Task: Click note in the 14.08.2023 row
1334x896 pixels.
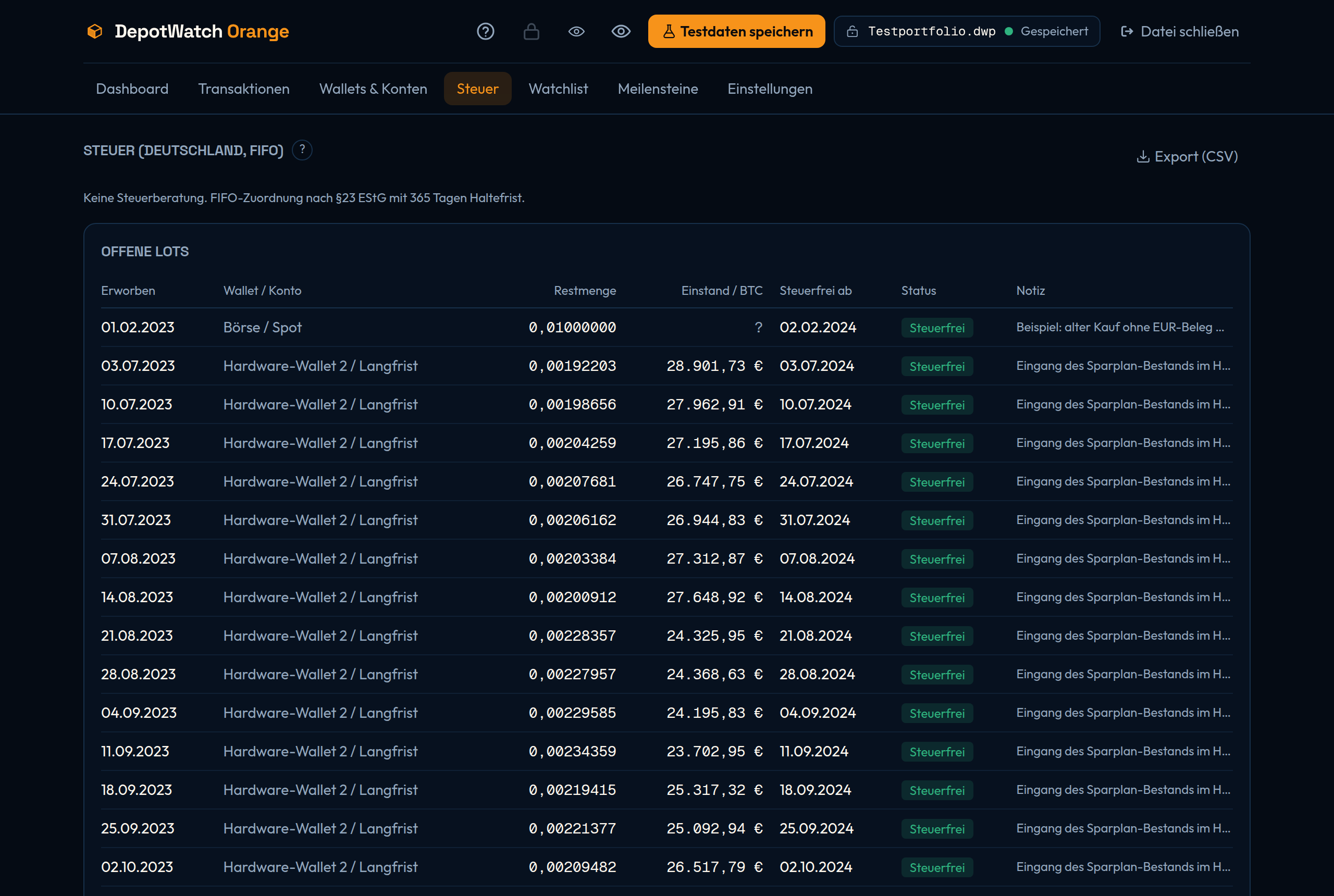Action: pyautogui.click(x=1123, y=597)
